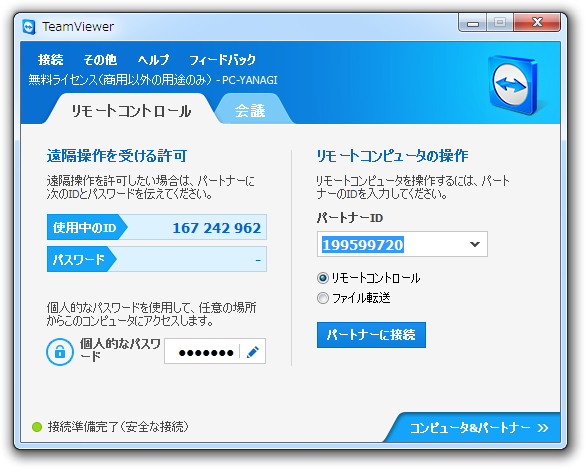The width and height of the screenshot is (585, 469).
Task: Select the リモートコントロール radio button
Action: click(x=323, y=278)
